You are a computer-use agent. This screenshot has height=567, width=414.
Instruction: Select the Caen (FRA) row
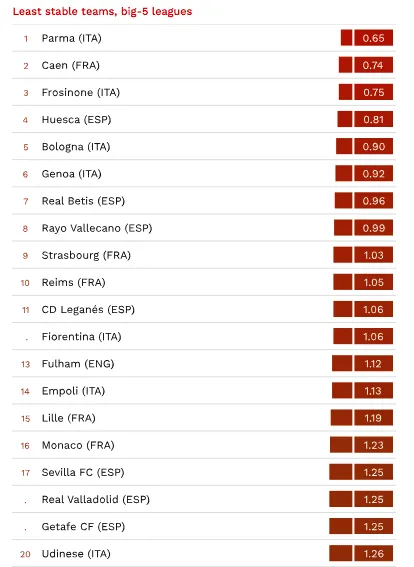click(x=204, y=65)
